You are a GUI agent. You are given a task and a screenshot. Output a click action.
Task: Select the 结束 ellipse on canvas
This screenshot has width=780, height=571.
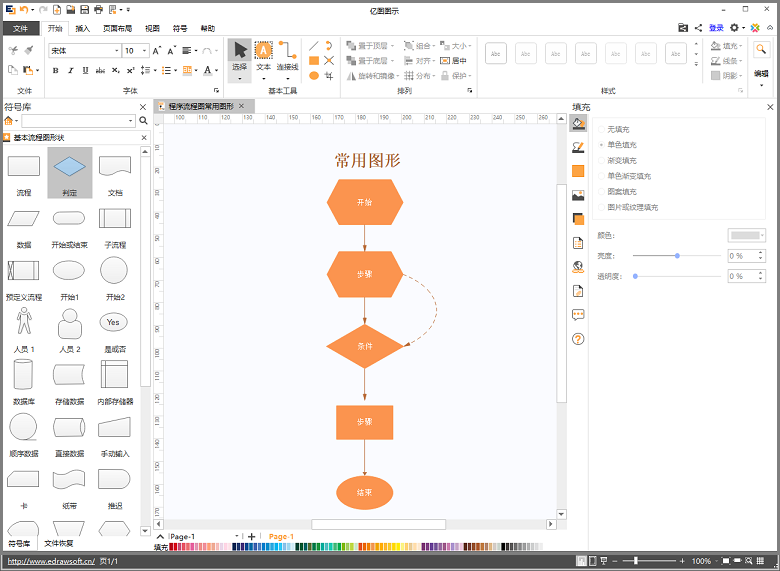365,492
